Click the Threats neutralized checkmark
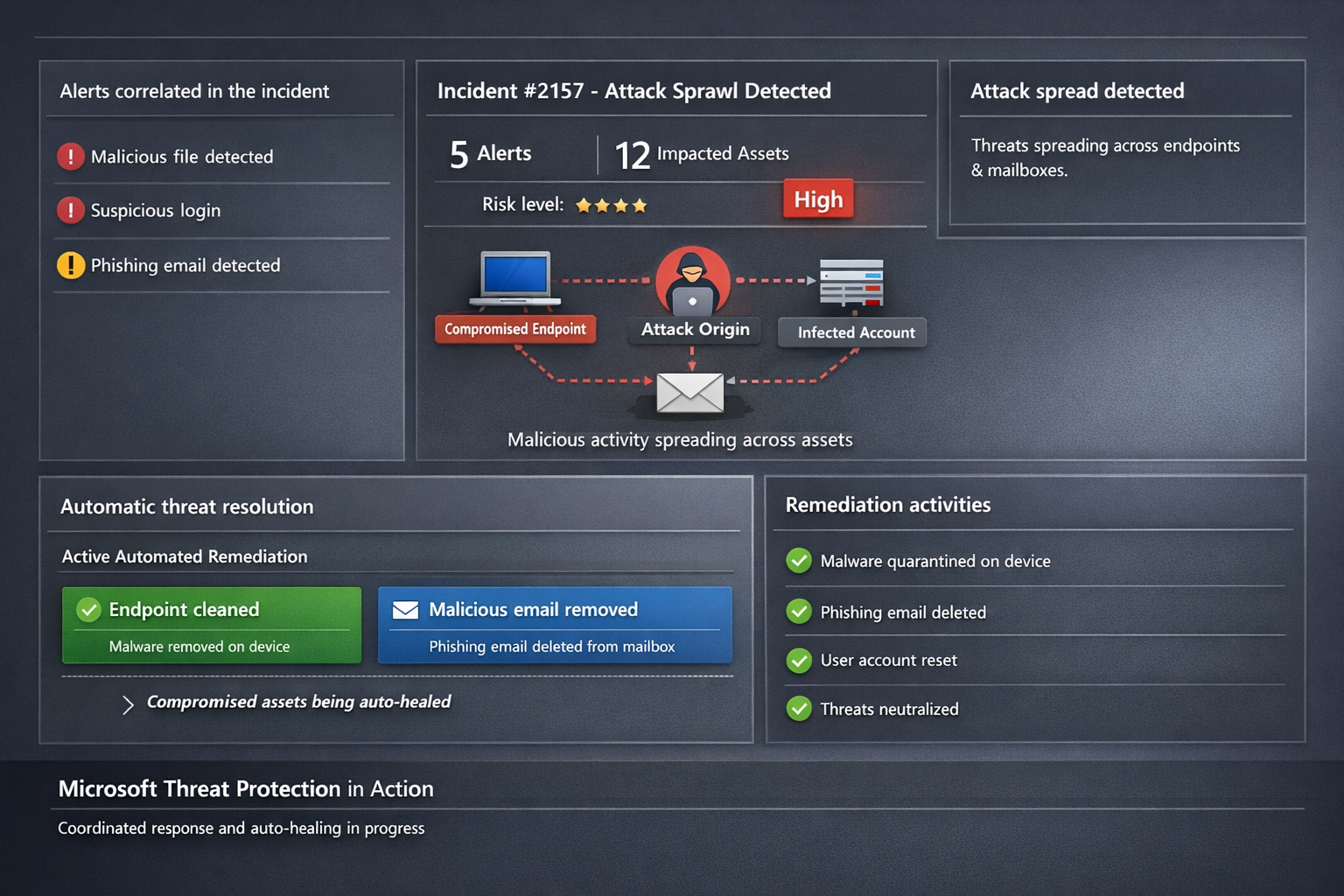This screenshot has height=896, width=1344. click(799, 709)
